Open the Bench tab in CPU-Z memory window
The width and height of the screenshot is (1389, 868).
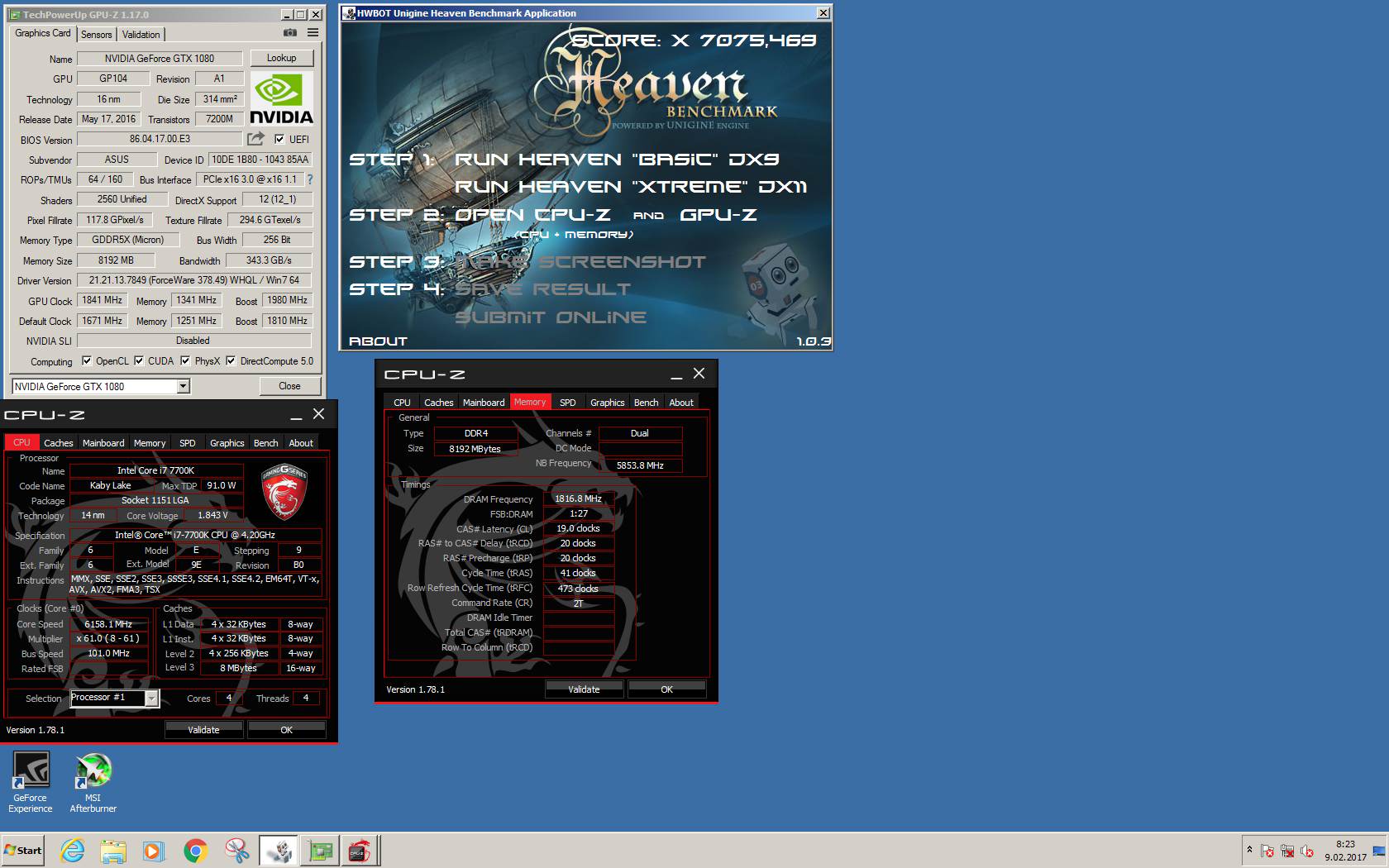coord(647,403)
